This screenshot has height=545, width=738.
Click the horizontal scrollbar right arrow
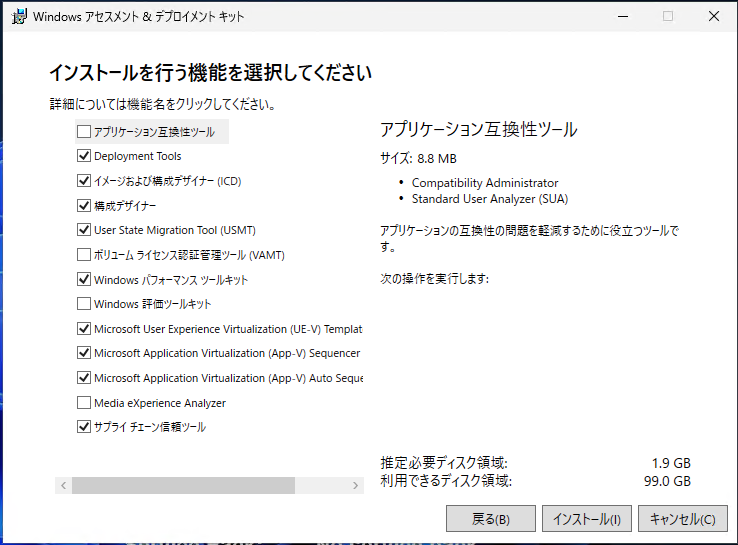click(x=355, y=485)
